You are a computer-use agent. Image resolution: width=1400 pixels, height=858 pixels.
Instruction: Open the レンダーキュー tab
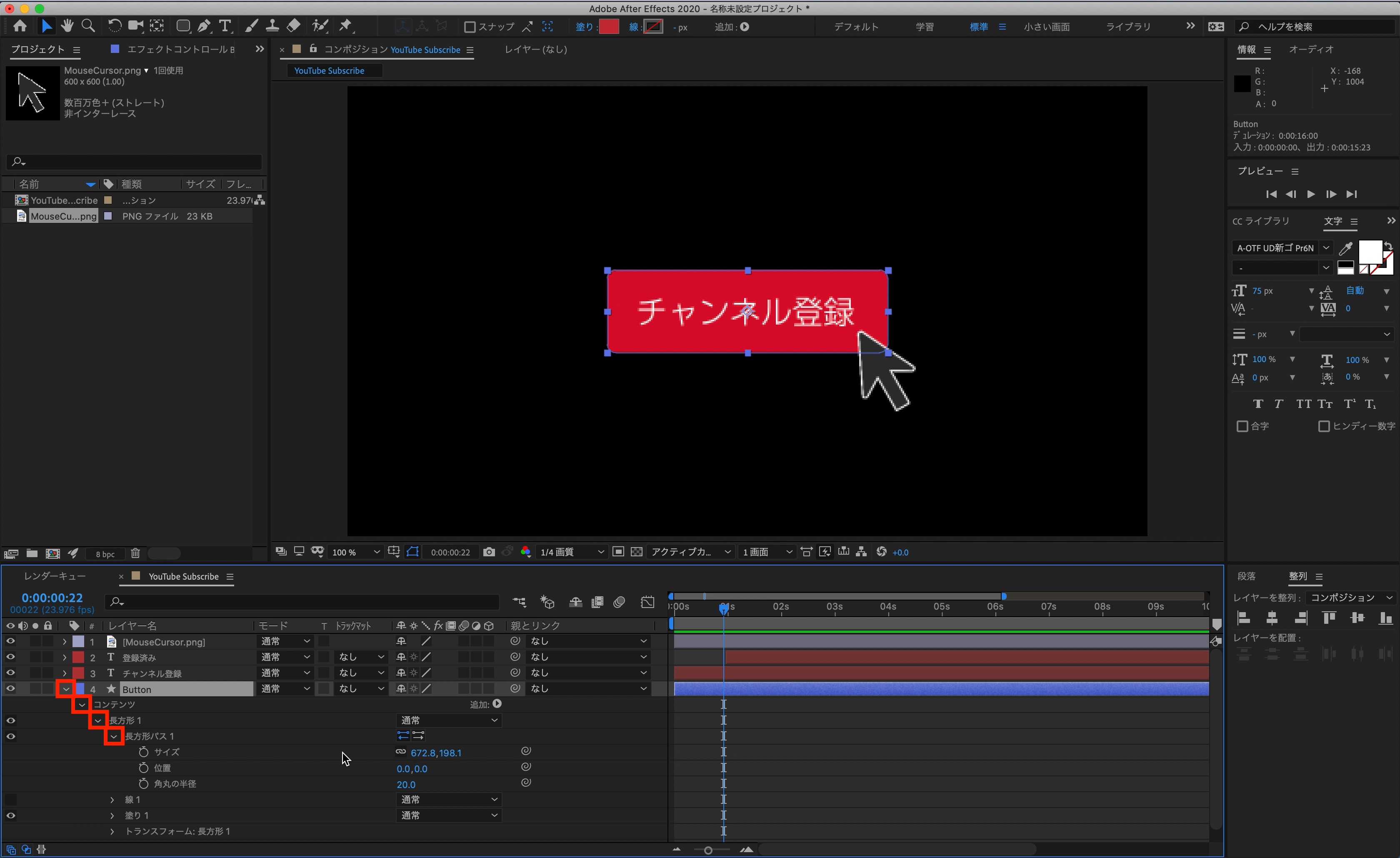pos(55,576)
